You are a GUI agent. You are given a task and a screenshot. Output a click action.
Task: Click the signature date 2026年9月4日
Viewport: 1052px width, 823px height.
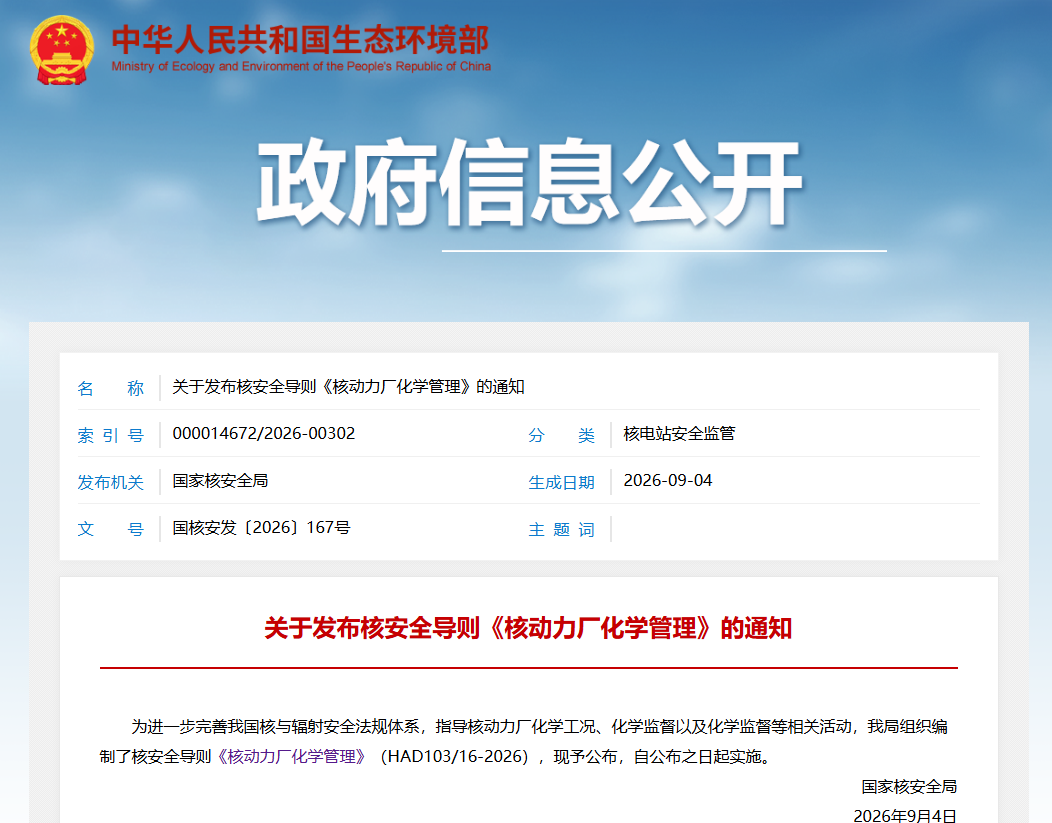904,816
